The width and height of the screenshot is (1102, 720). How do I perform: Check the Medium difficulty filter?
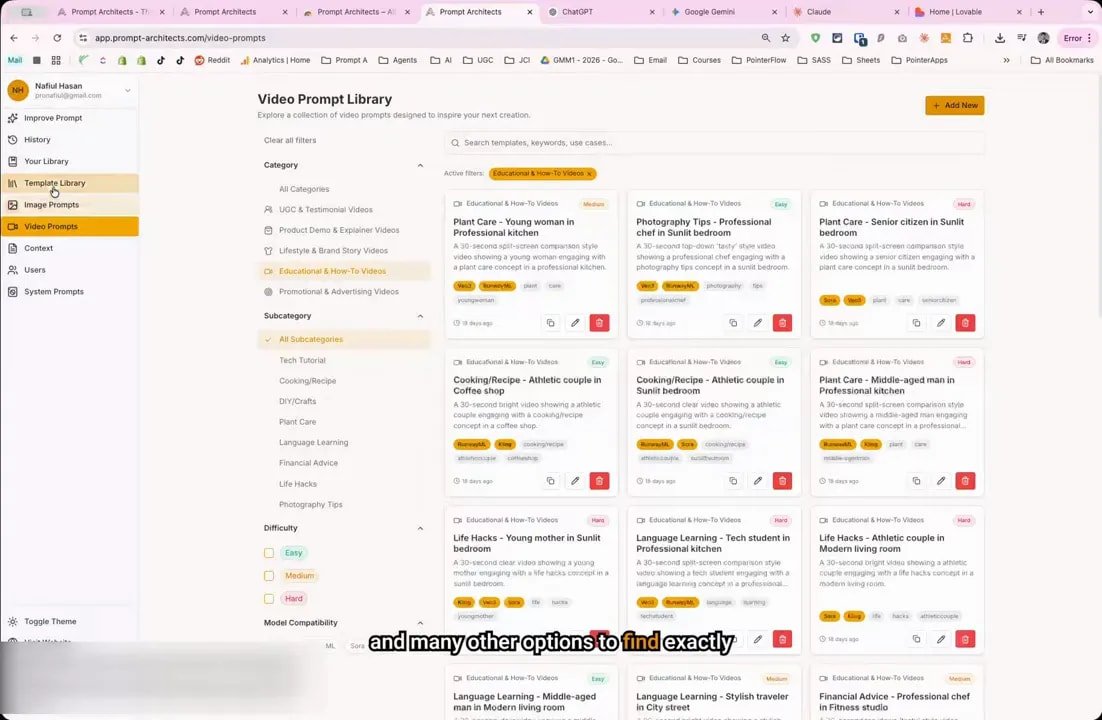(x=268, y=576)
